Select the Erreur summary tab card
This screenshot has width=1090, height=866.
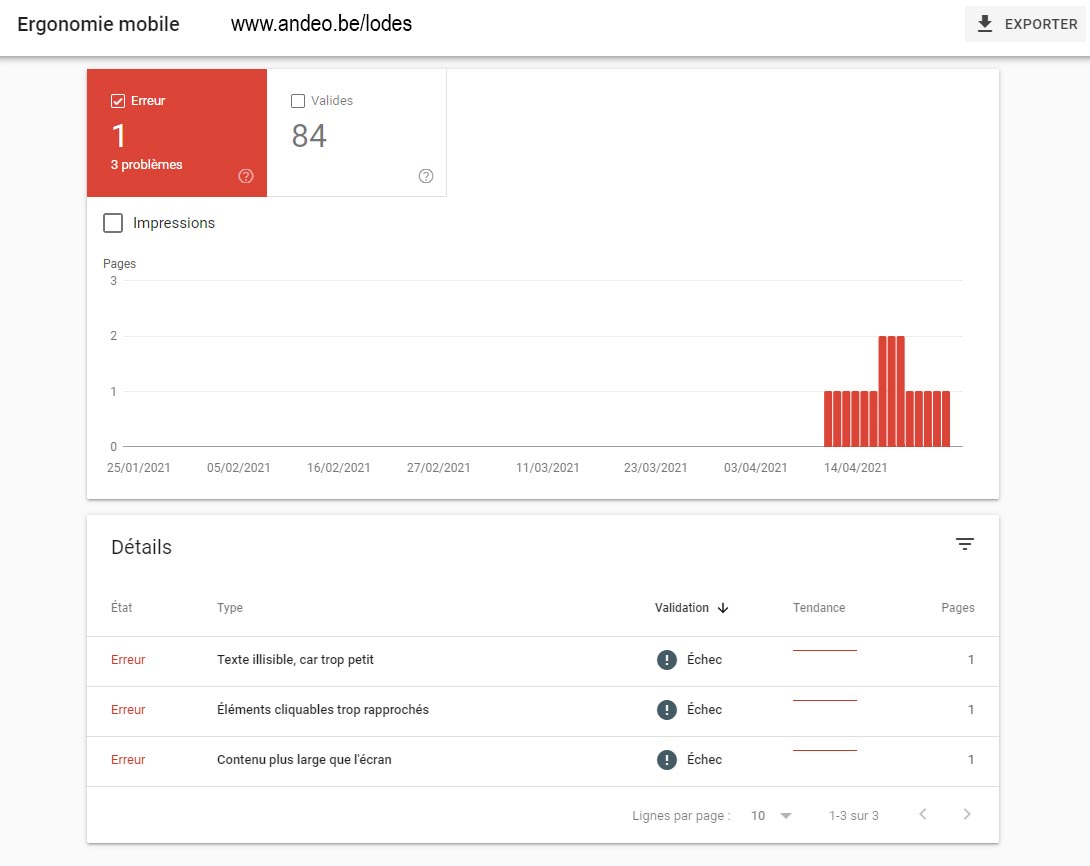(177, 135)
